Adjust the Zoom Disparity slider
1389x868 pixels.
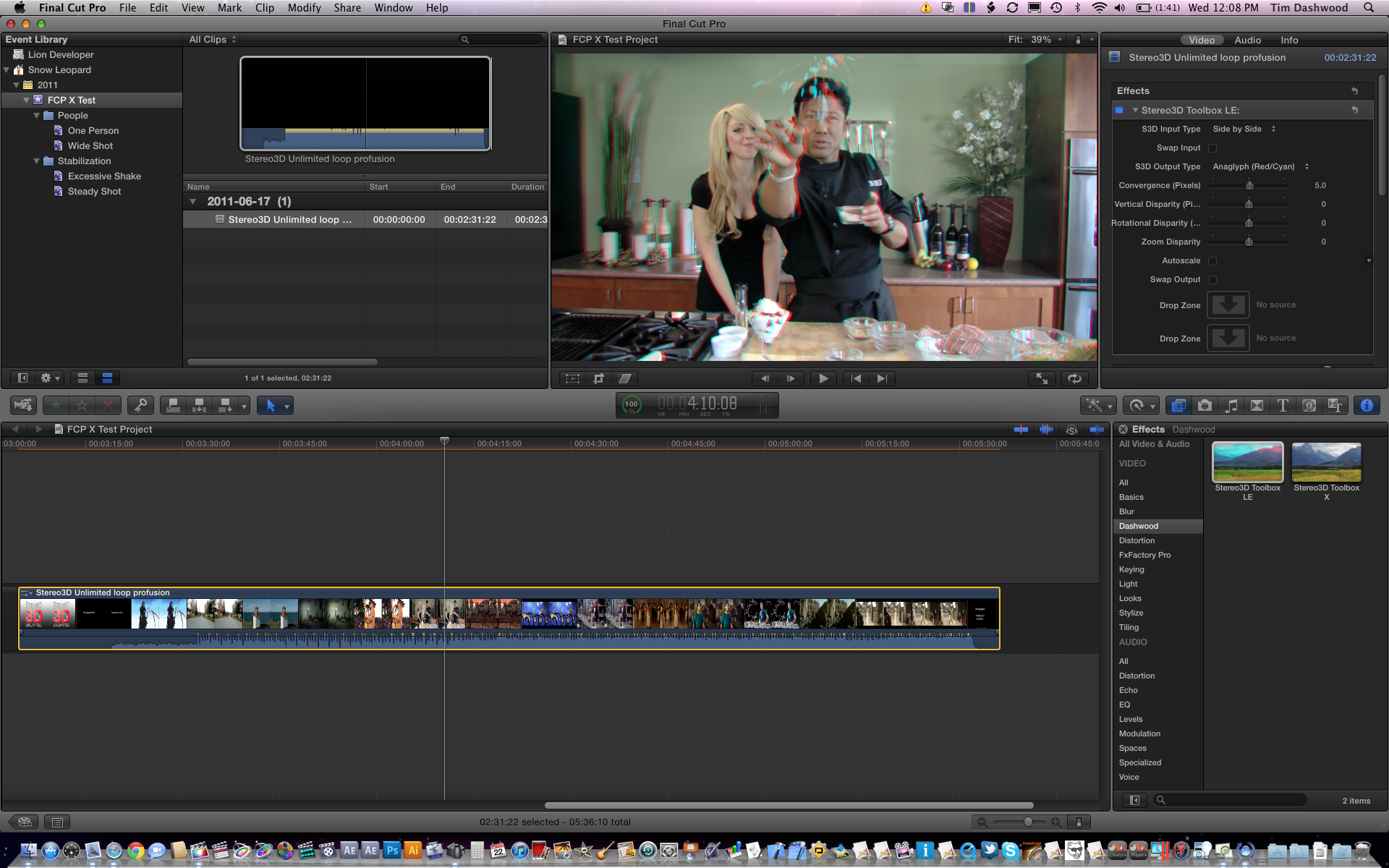tap(1249, 242)
